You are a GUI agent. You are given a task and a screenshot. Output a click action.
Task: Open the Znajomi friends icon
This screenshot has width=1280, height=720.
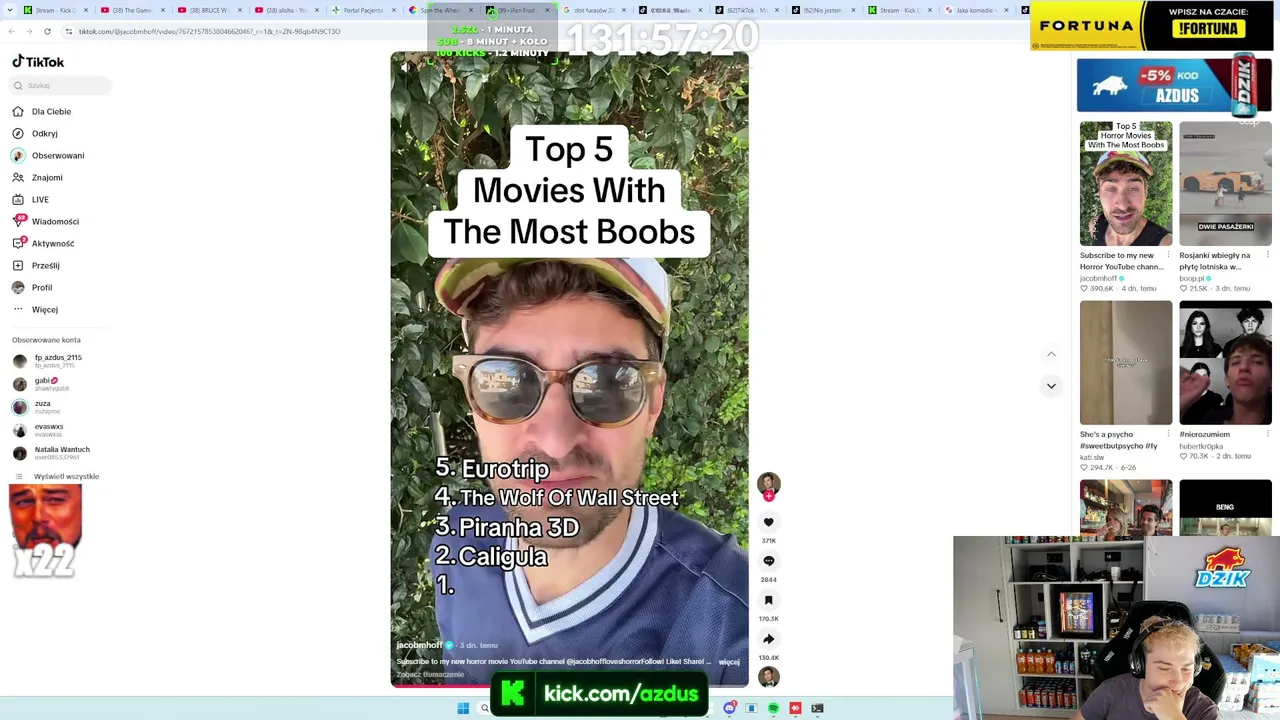click(18, 177)
